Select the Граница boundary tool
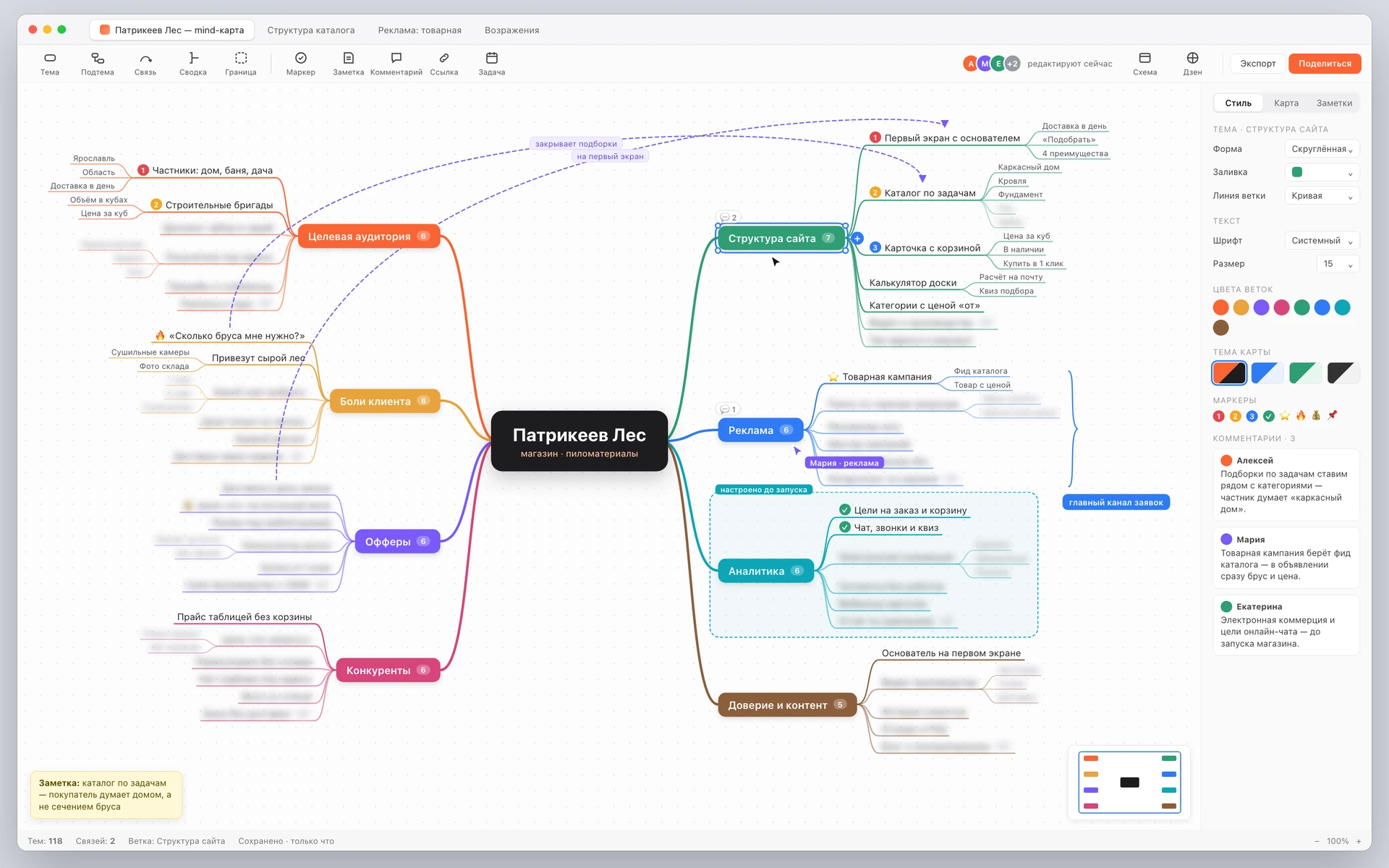Screen dimensions: 1389x868 (x=241, y=64)
